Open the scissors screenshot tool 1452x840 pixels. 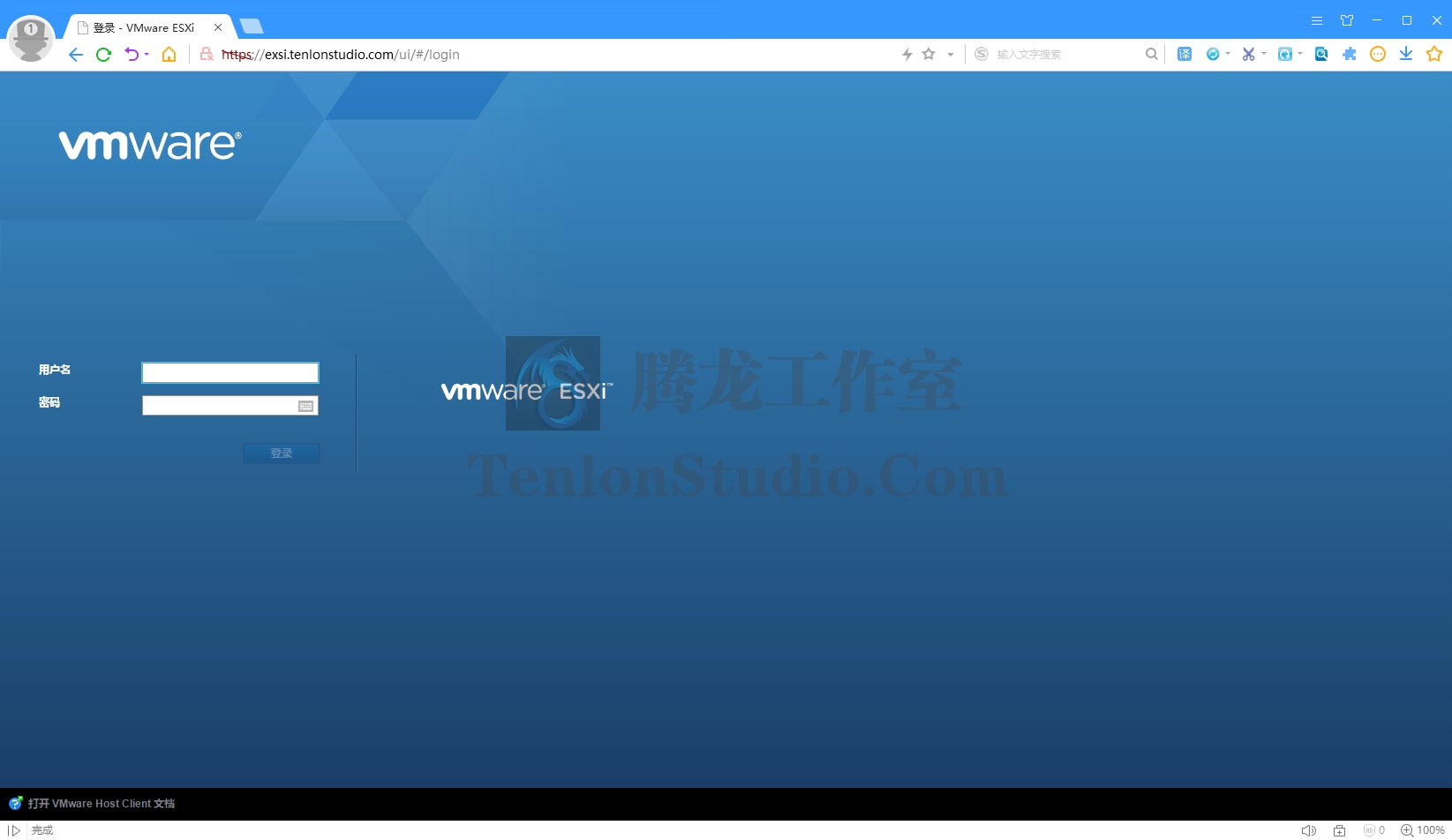coord(1248,55)
